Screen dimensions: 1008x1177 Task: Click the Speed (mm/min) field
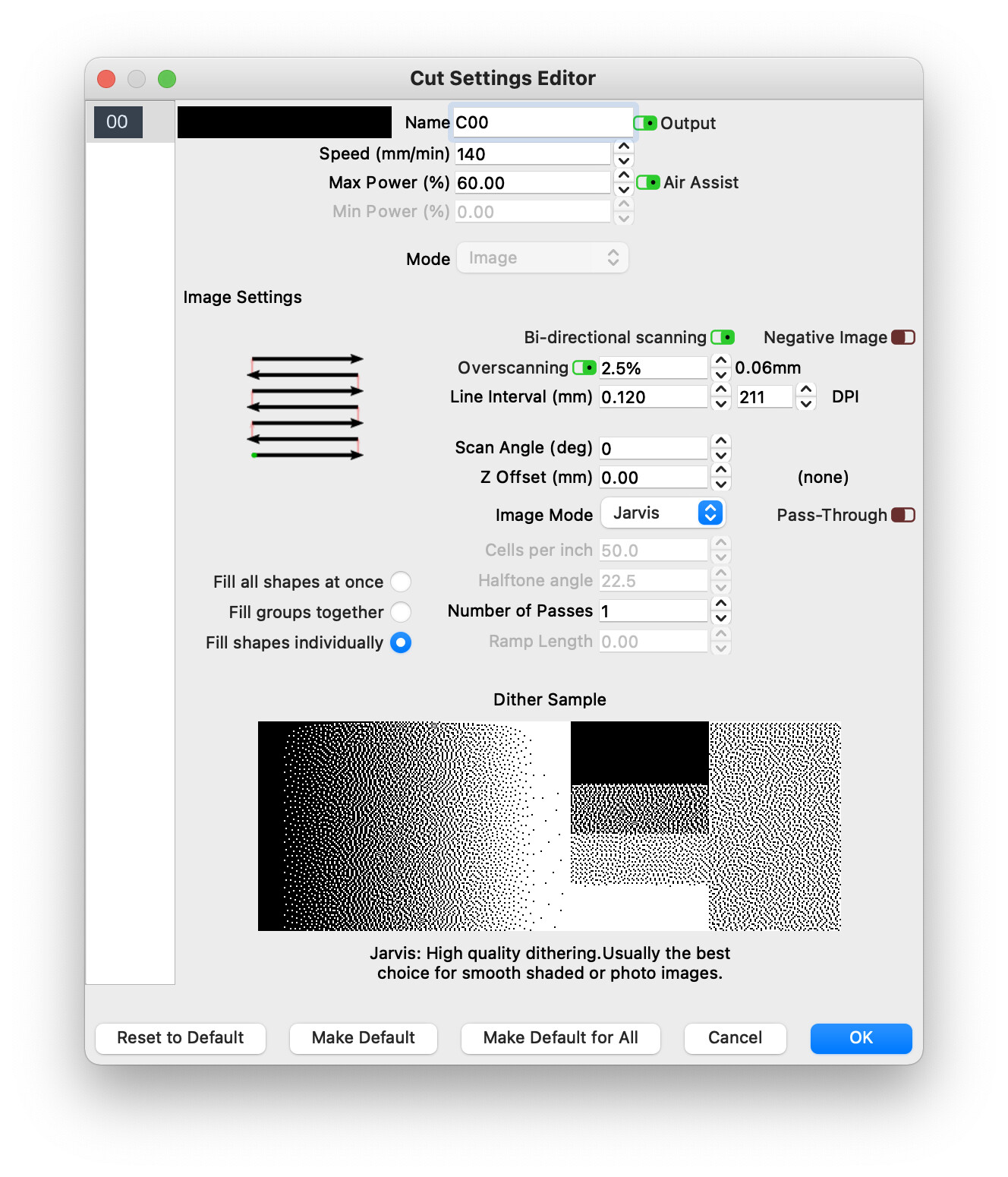(x=533, y=154)
